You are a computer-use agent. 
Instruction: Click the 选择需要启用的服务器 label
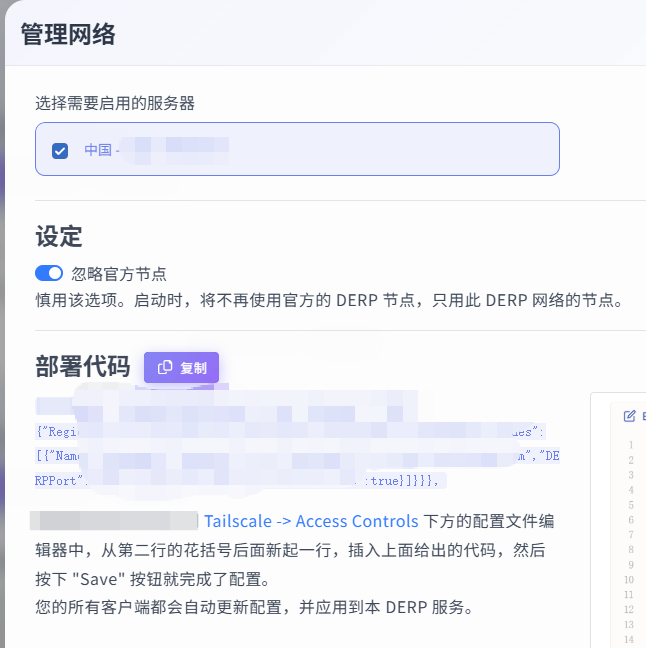pos(114,103)
